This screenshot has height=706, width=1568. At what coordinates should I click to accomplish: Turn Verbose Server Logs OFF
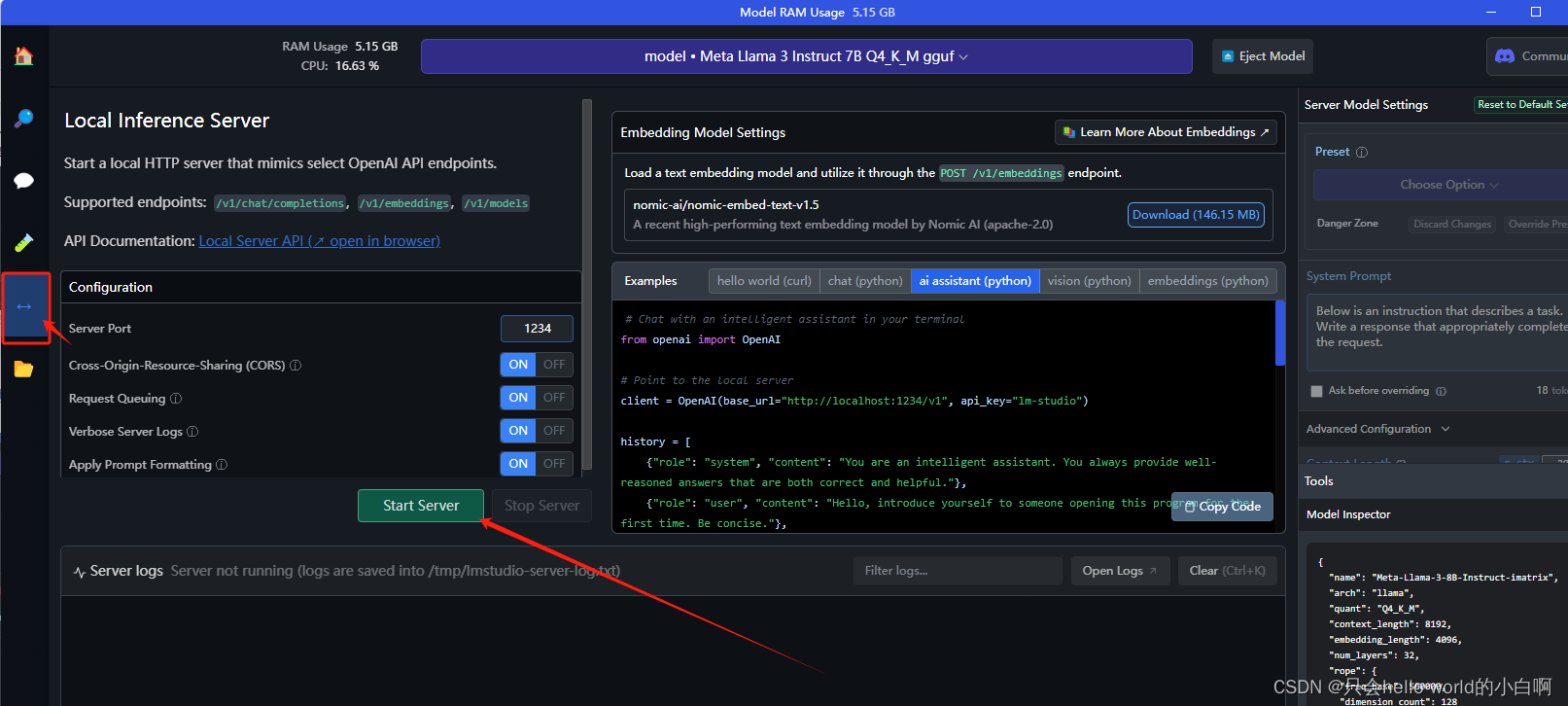pos(554,431)
